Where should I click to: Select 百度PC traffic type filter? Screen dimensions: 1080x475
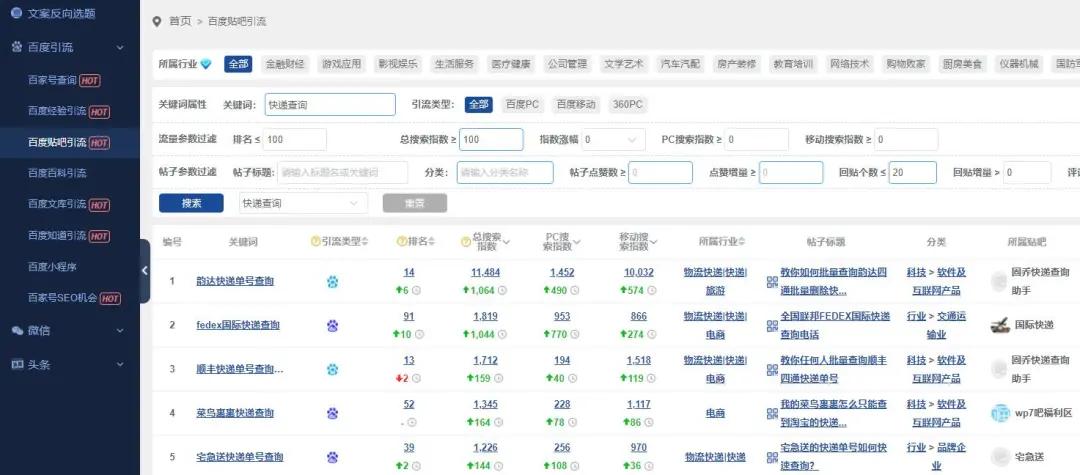pyautogui.click(x=522, y=104)
